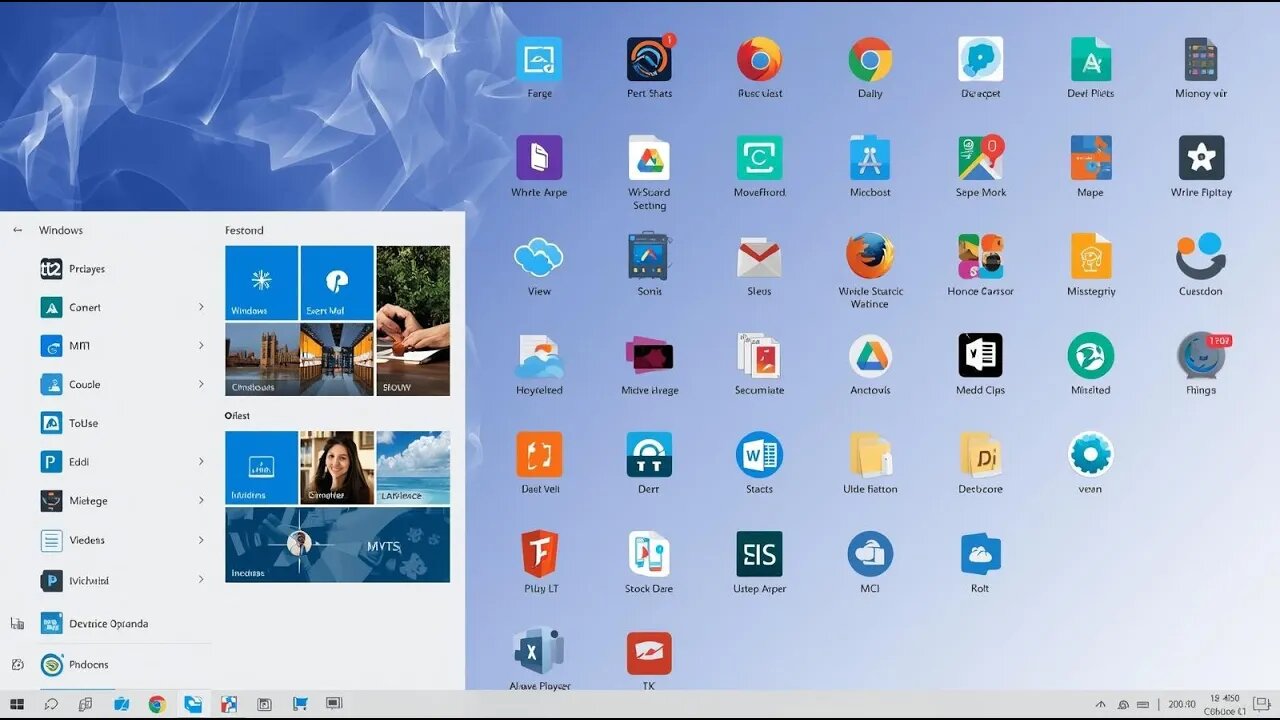Open the Devl Plets icon
This screenshot has height=720, width=1280.
1090,60
